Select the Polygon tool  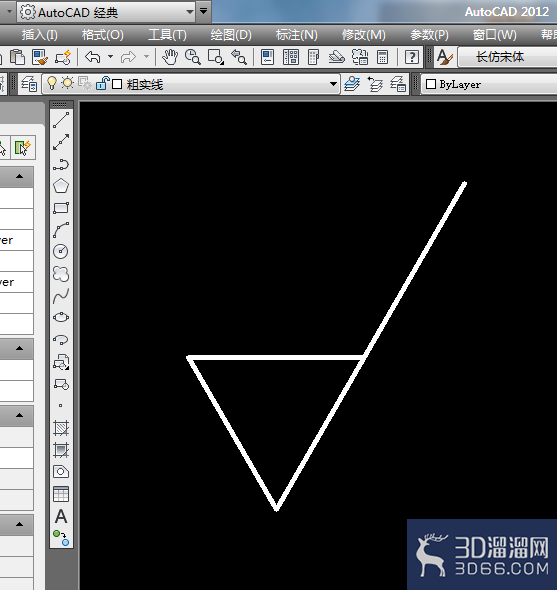(61, 186)
